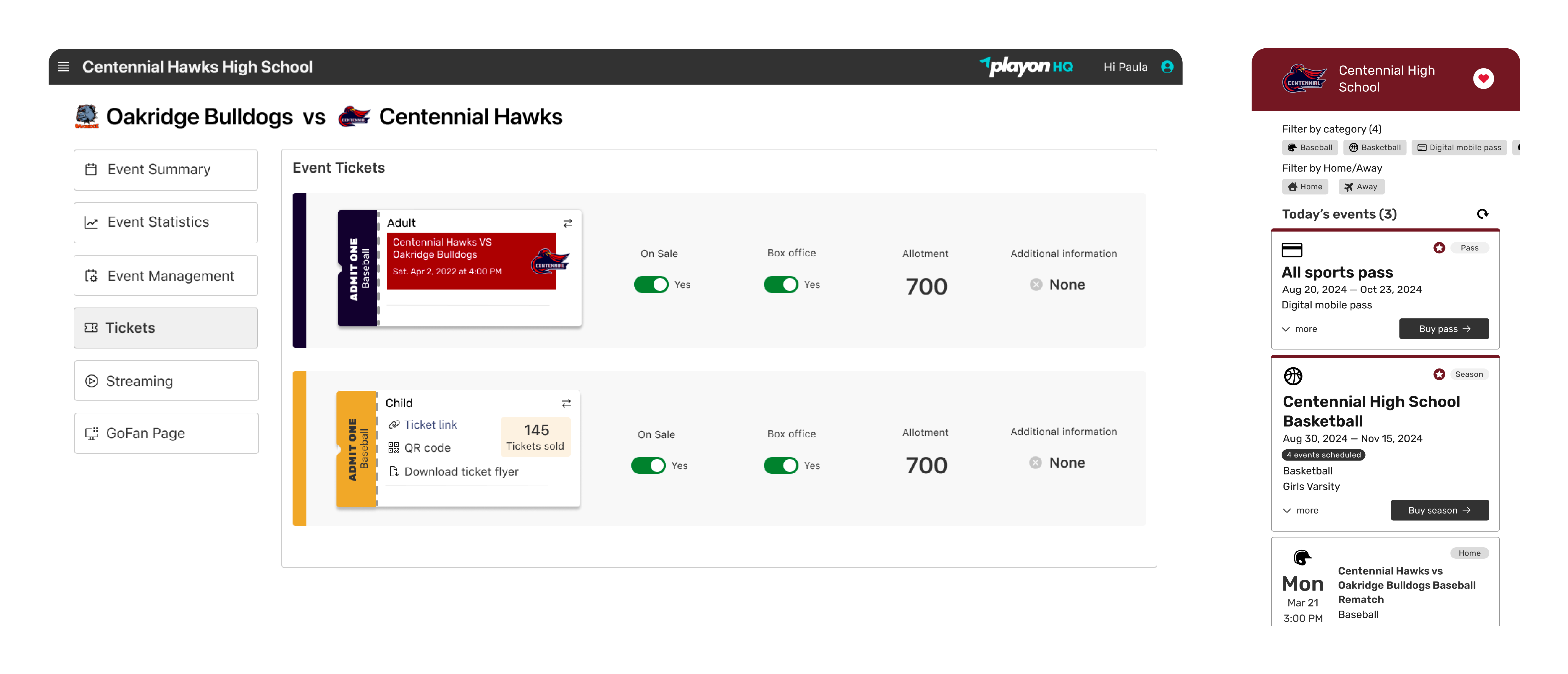The height and width of the screenshot is (674, 1568).
Task: Click the Hi Paula greeting
Action: 1125,67
